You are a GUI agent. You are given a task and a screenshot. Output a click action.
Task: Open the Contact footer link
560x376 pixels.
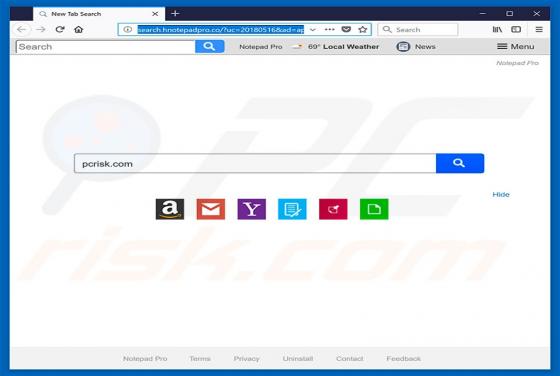point(350,359)
